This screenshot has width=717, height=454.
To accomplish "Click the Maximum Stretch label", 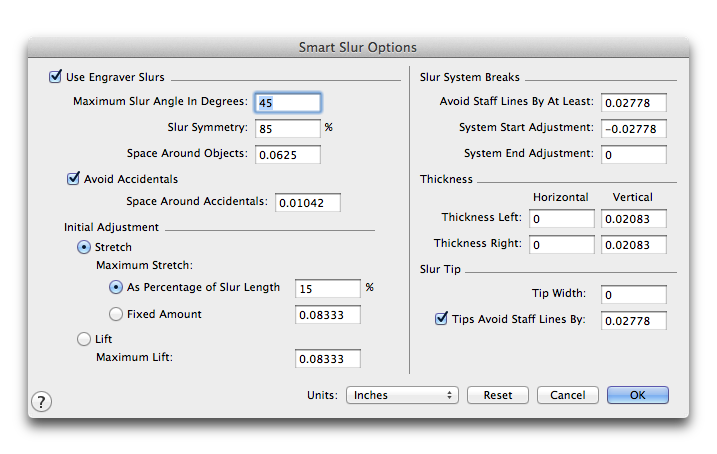I will pos(144,265).
